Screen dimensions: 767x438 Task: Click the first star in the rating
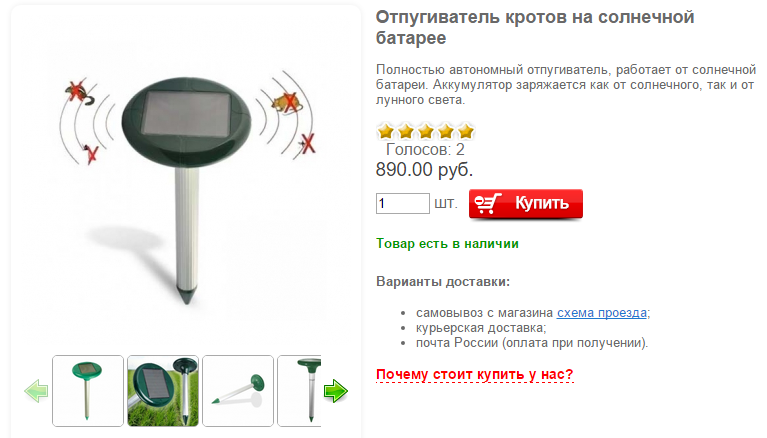coord(386,131)
